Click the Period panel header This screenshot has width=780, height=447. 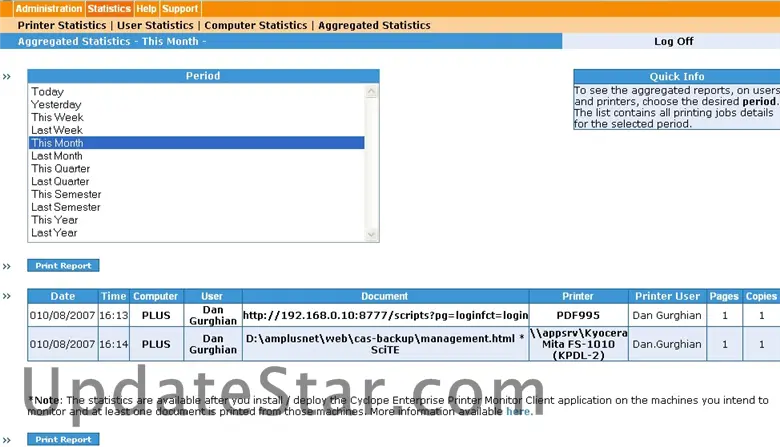click(203, 76)
